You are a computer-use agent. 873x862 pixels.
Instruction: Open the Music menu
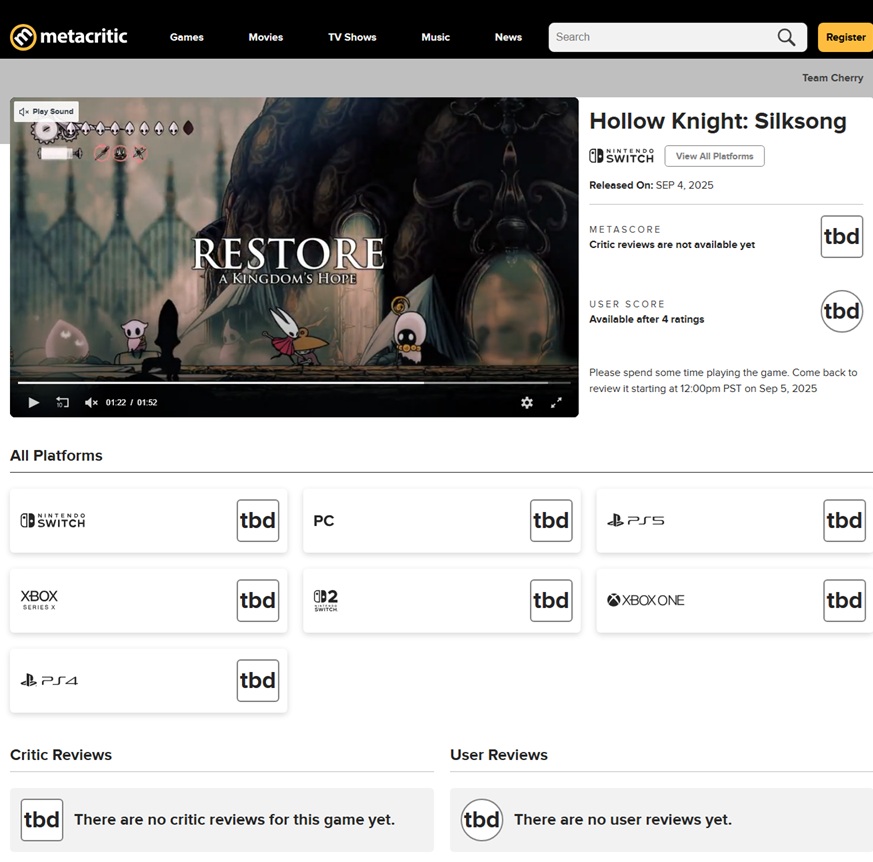point(435,37)
